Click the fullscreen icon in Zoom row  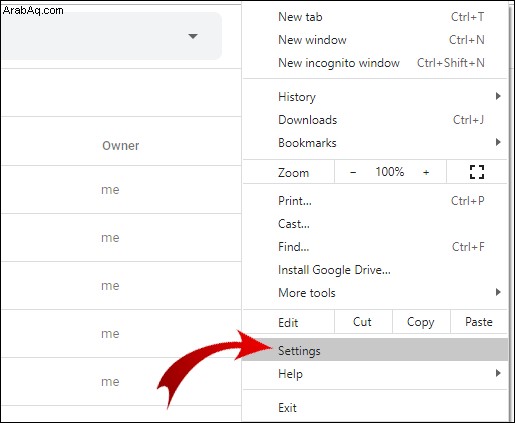click(x=477, y=172)
